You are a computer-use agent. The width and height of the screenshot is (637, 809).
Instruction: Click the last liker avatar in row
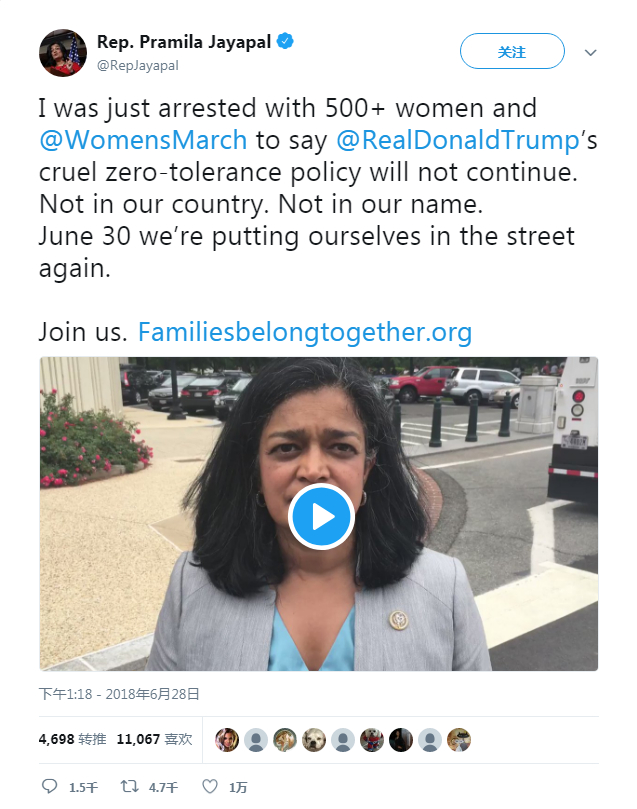(x=459, y=740)
